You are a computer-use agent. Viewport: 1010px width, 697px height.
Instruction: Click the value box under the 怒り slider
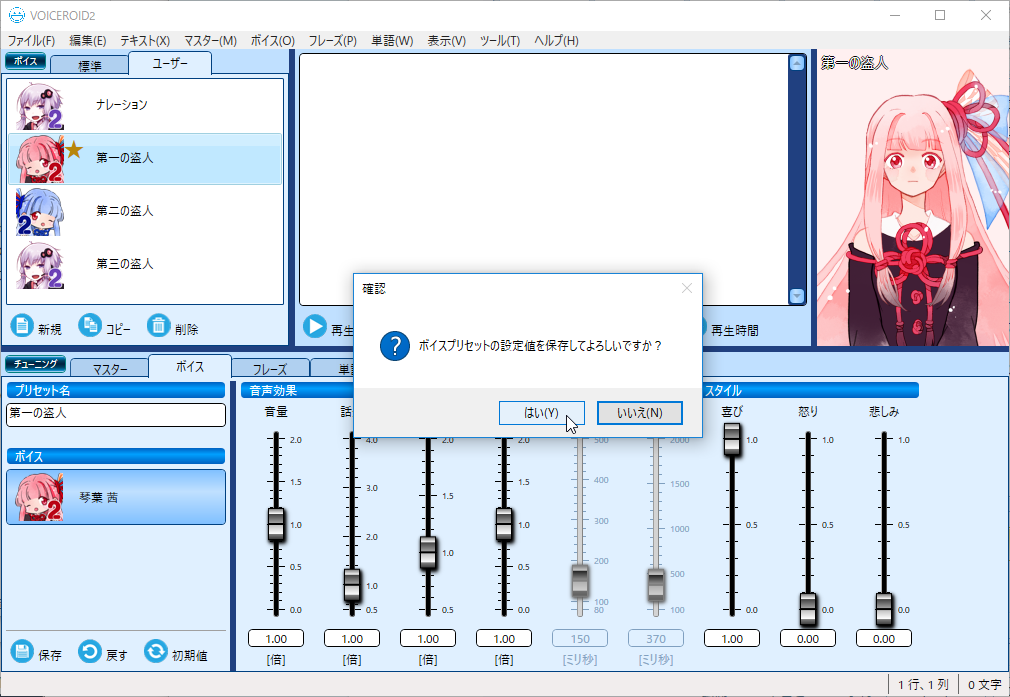coord(808,638)
